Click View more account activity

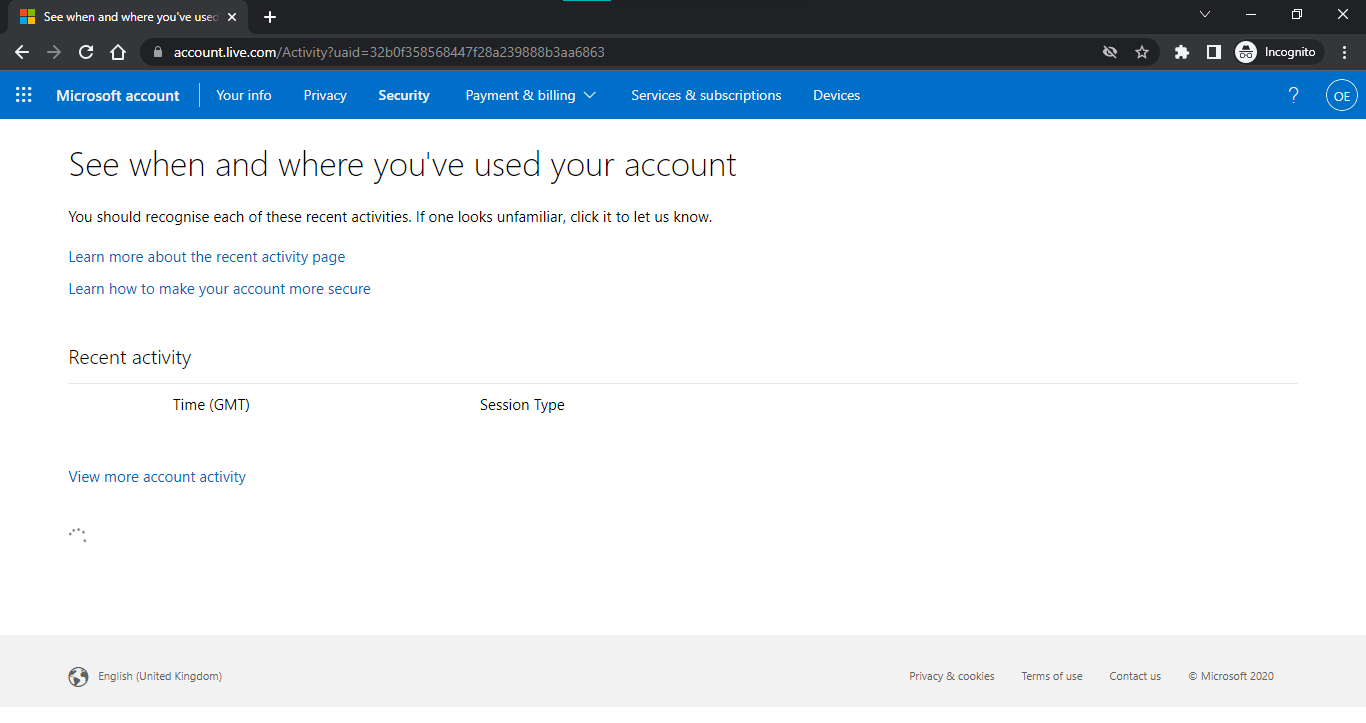pyautogui.click(x=157, y=477)
